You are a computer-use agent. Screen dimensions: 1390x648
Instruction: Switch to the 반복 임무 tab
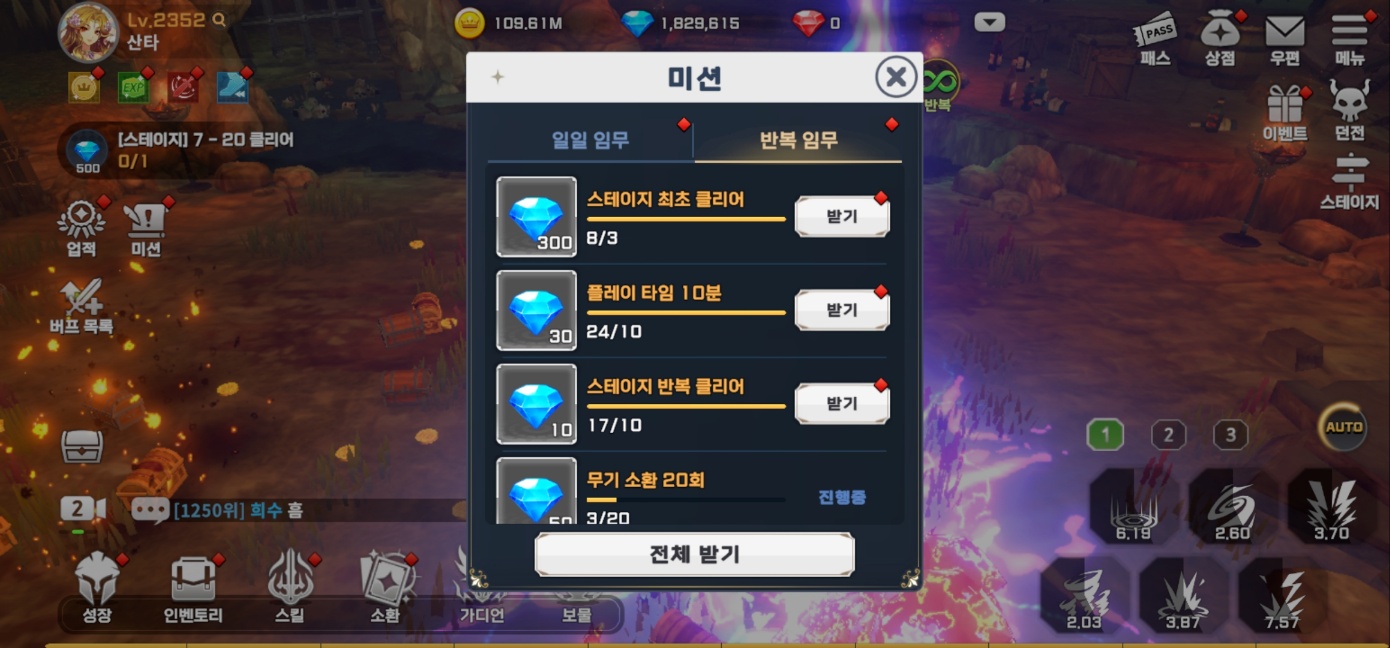[798, 140]
